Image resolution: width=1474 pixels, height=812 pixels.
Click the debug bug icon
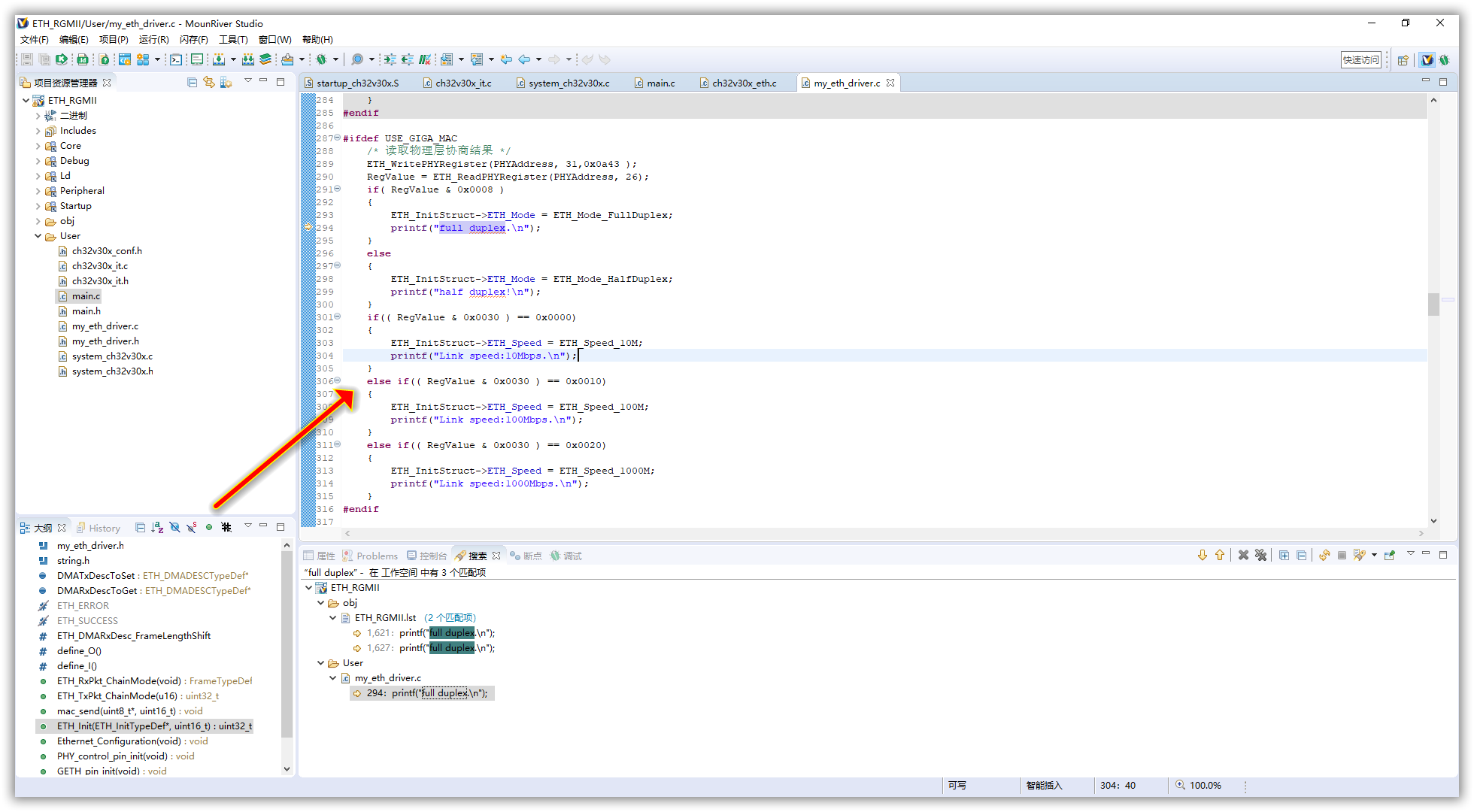point(320,59)
